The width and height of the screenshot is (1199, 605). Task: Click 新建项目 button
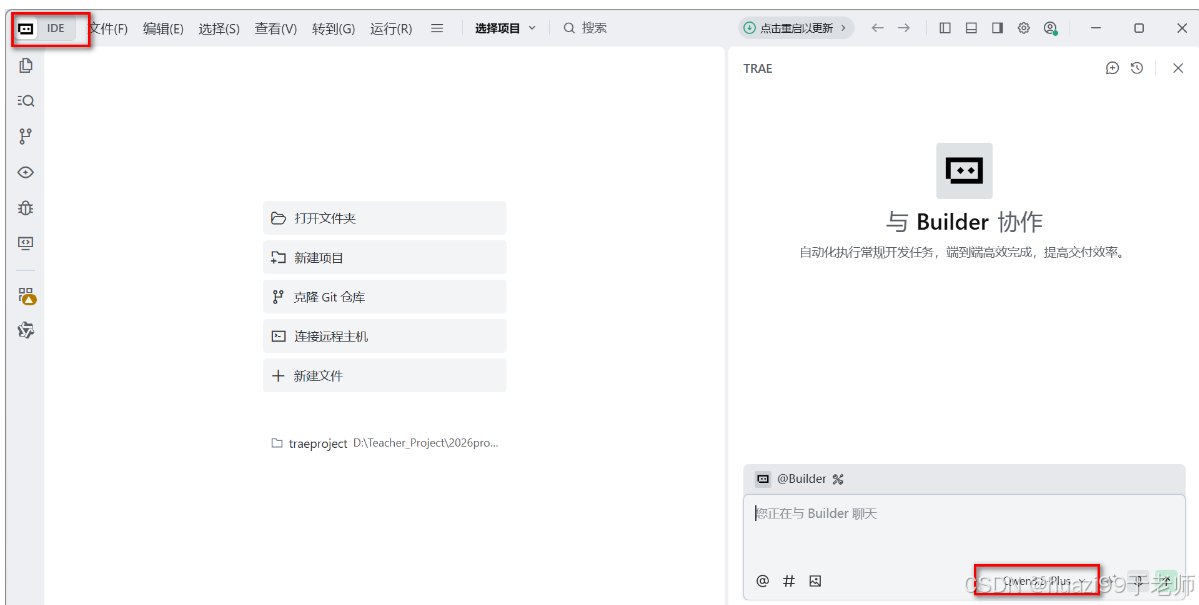[385, 258]
